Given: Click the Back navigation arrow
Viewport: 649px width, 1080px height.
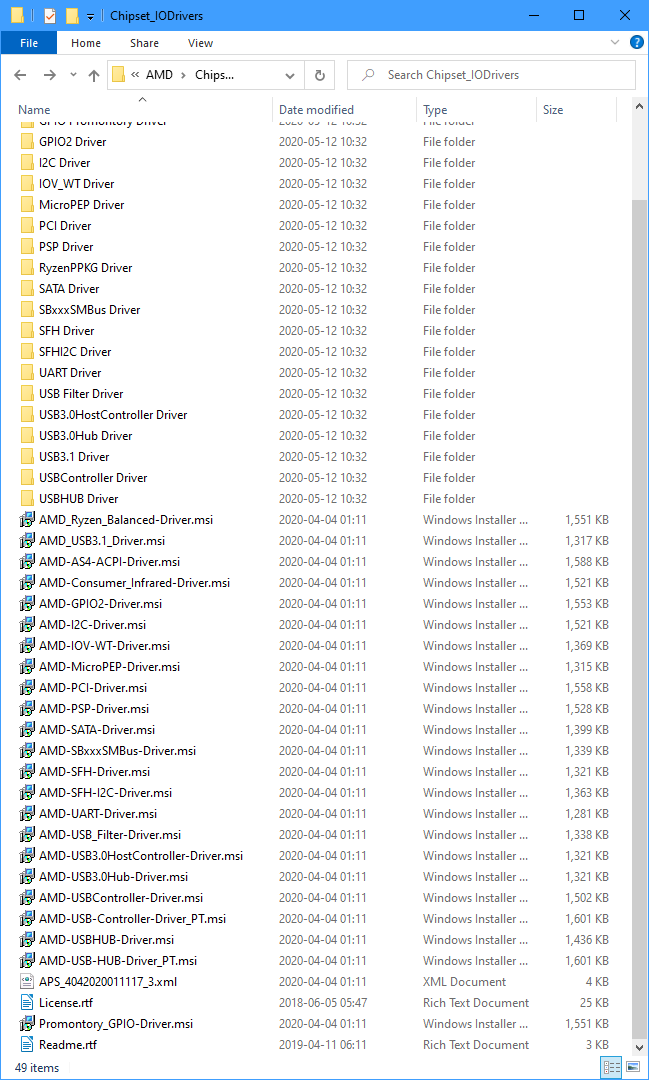Looking at the screenshot, I should click(20, 75).
